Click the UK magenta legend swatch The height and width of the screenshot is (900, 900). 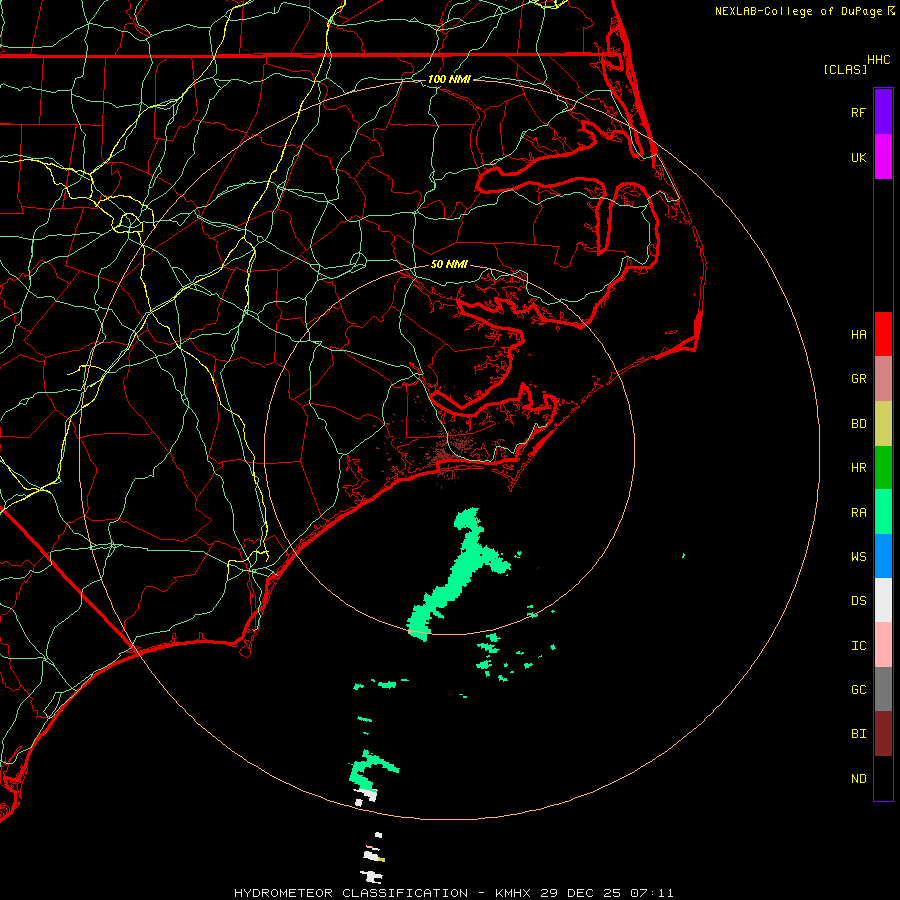[883, 157]
